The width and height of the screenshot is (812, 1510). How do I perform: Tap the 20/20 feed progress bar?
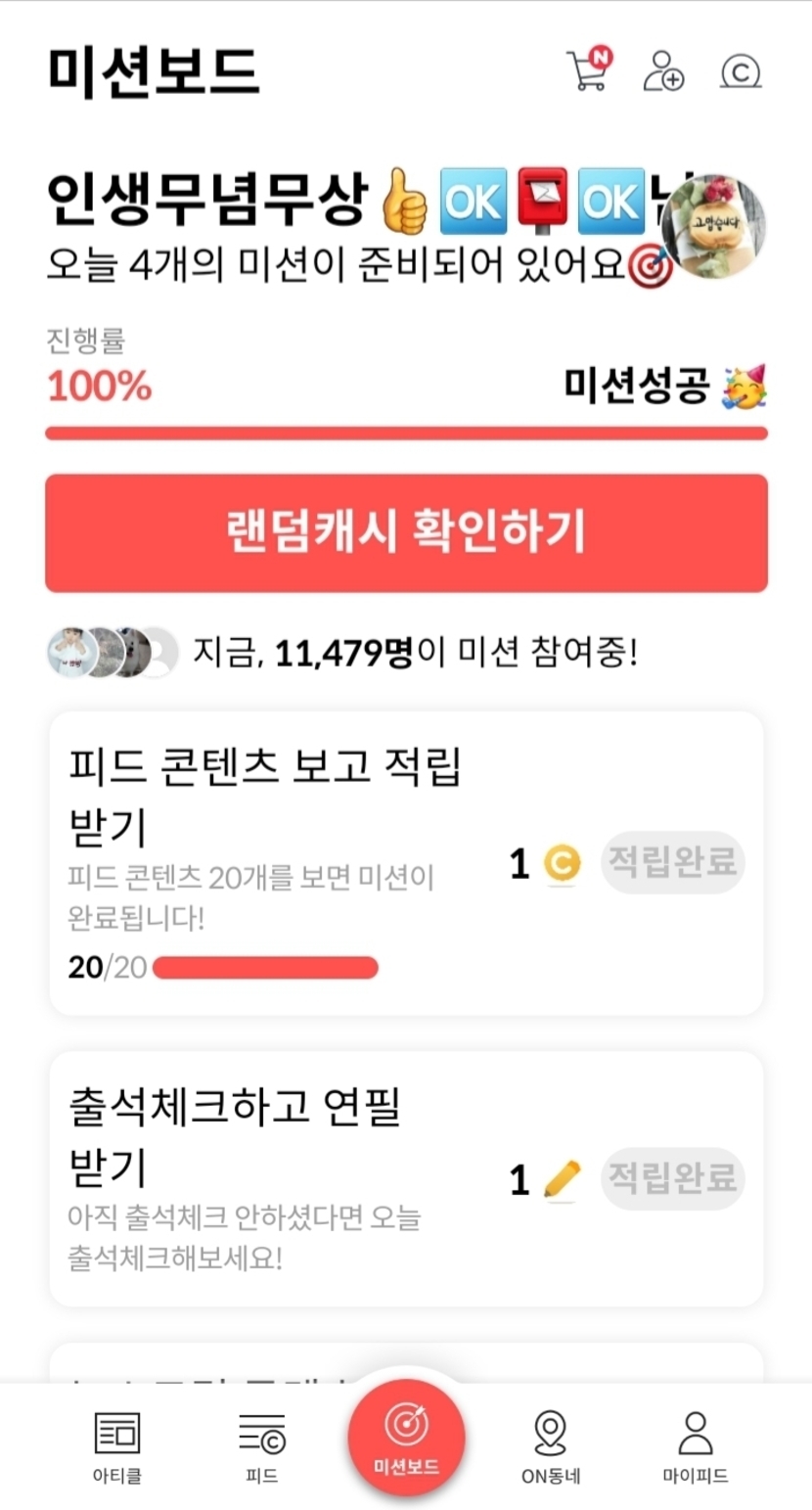(265, 968)
